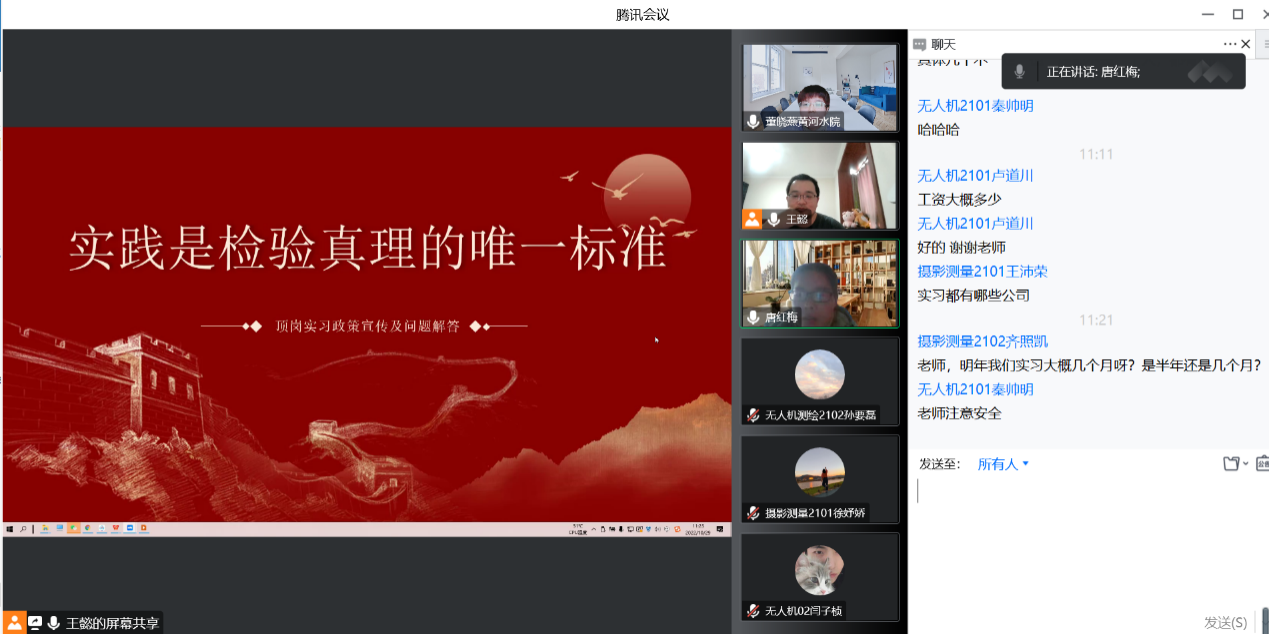Viewport: 1269px width, 634px height.
Task: Click the muted mic icon on 无人机测绘2102孙要磊 tile
Action: pyautogui.click(x=753, y=415)
